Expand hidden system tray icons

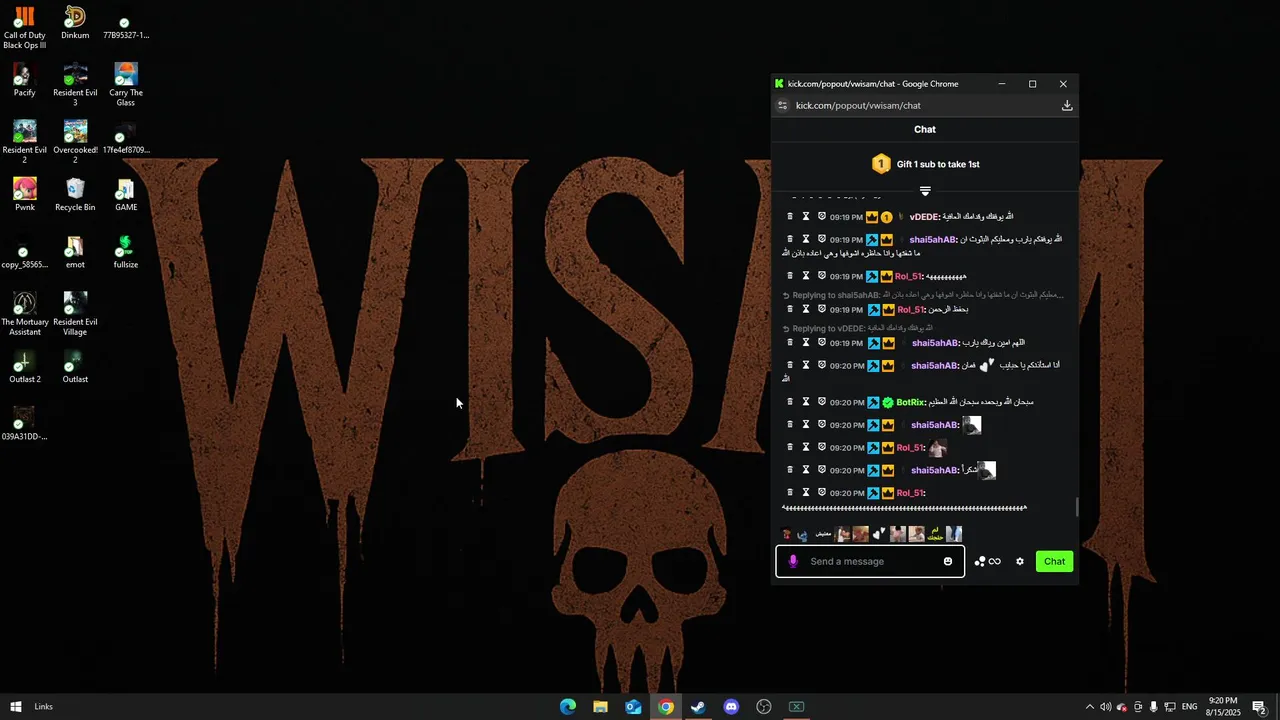[1090, 707]
